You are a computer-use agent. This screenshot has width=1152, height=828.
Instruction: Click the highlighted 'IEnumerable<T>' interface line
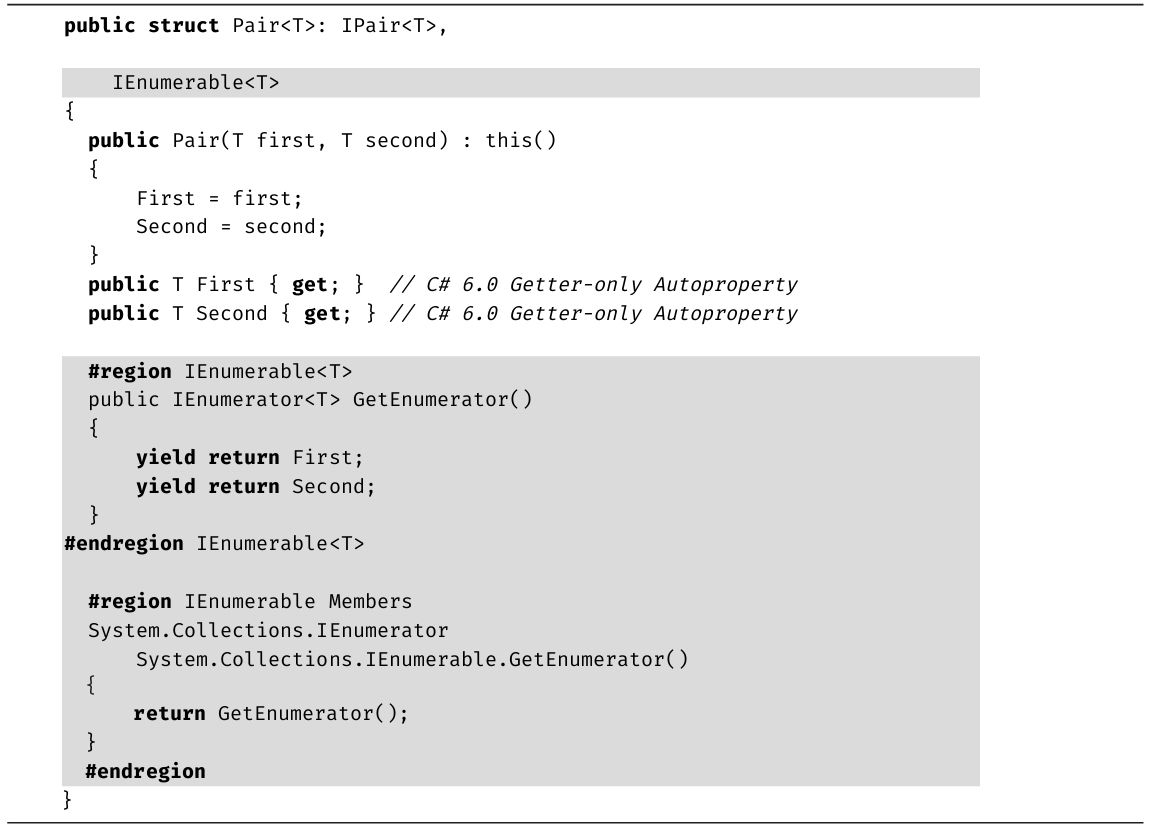(x=196, y=83)
